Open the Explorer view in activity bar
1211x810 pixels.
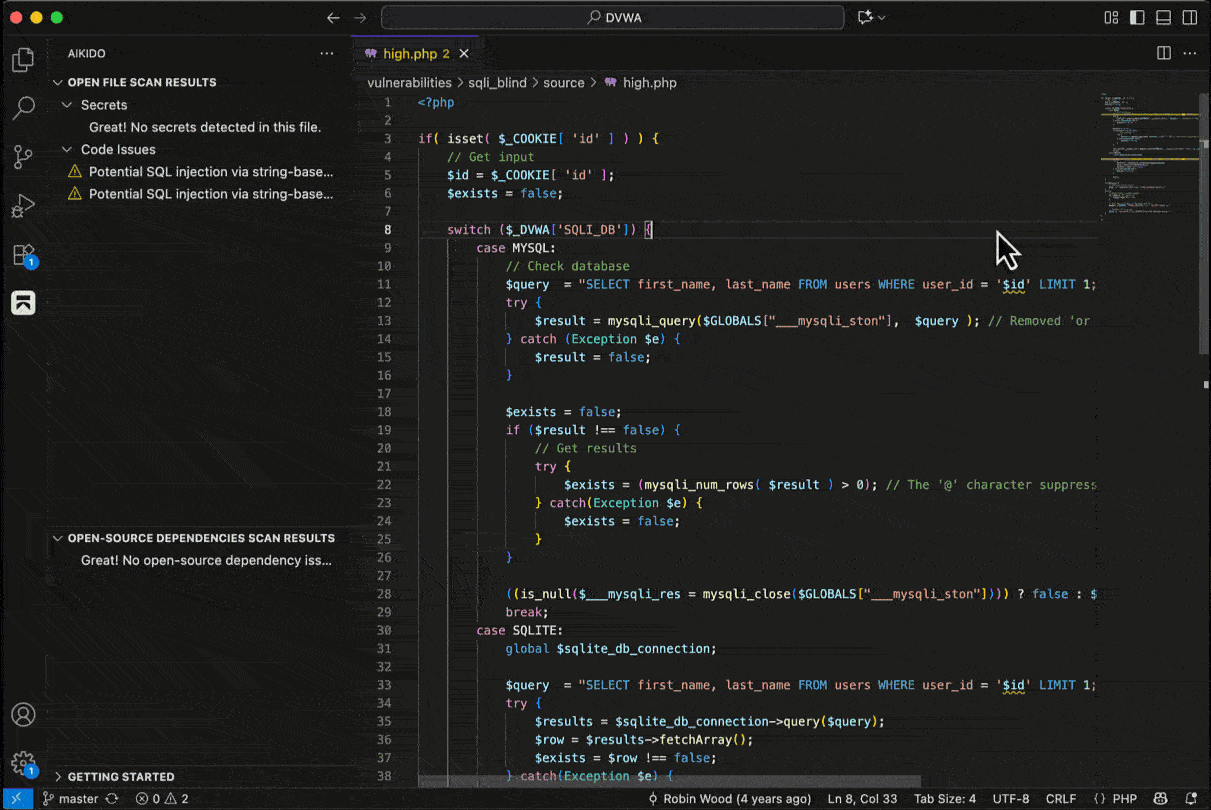tap(23, 60)
